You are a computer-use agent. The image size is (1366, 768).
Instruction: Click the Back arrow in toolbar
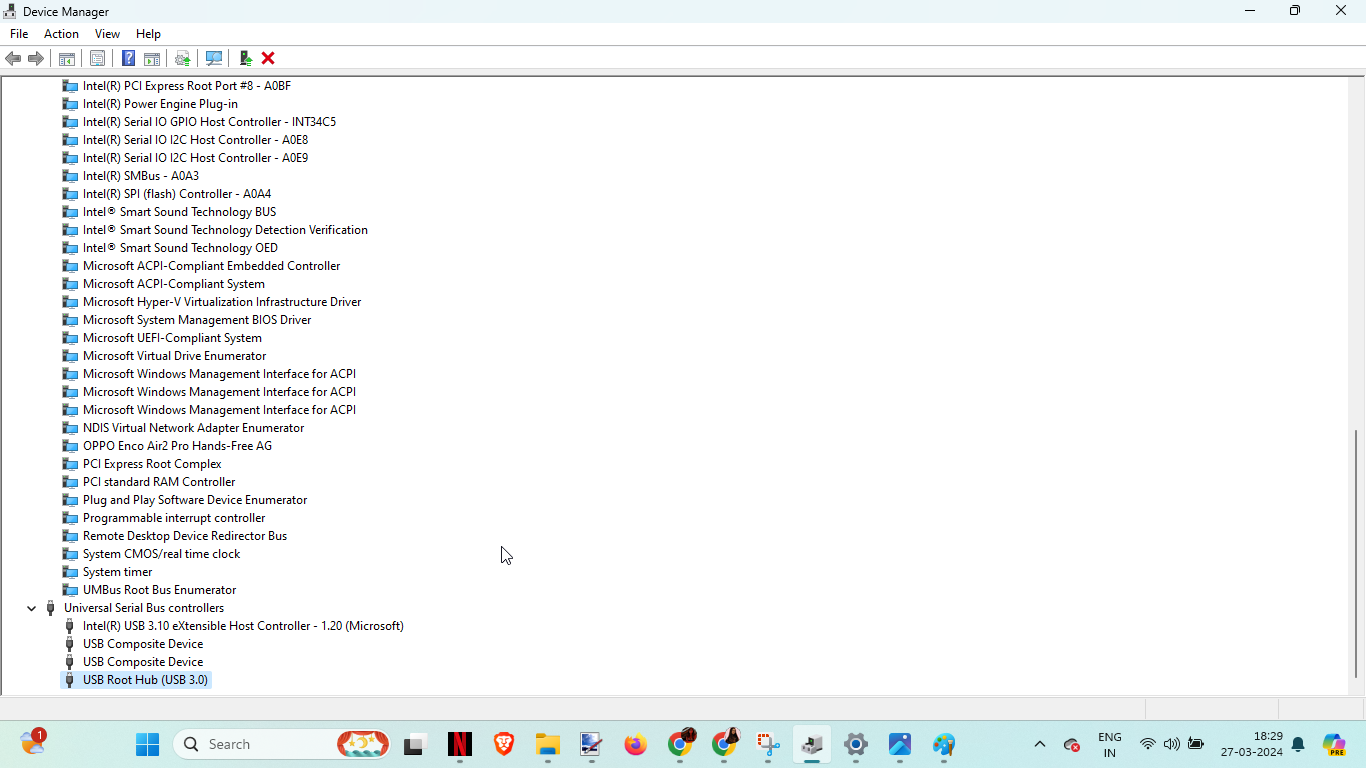(x=13, y=58)
